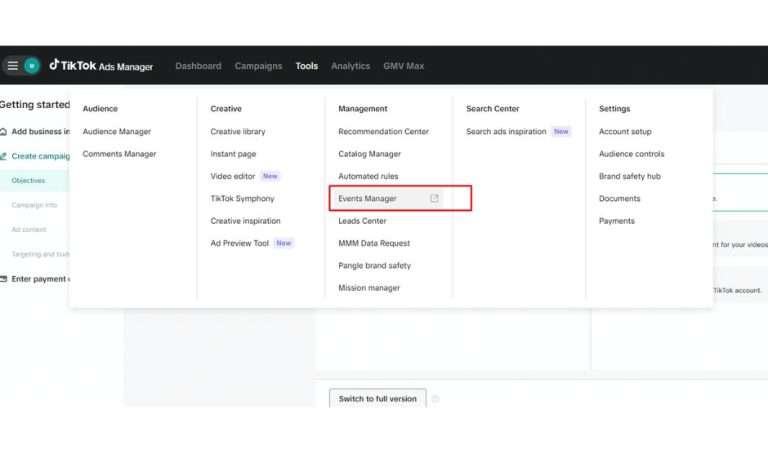Select Pangle brand safety

(x=374, y=265)
